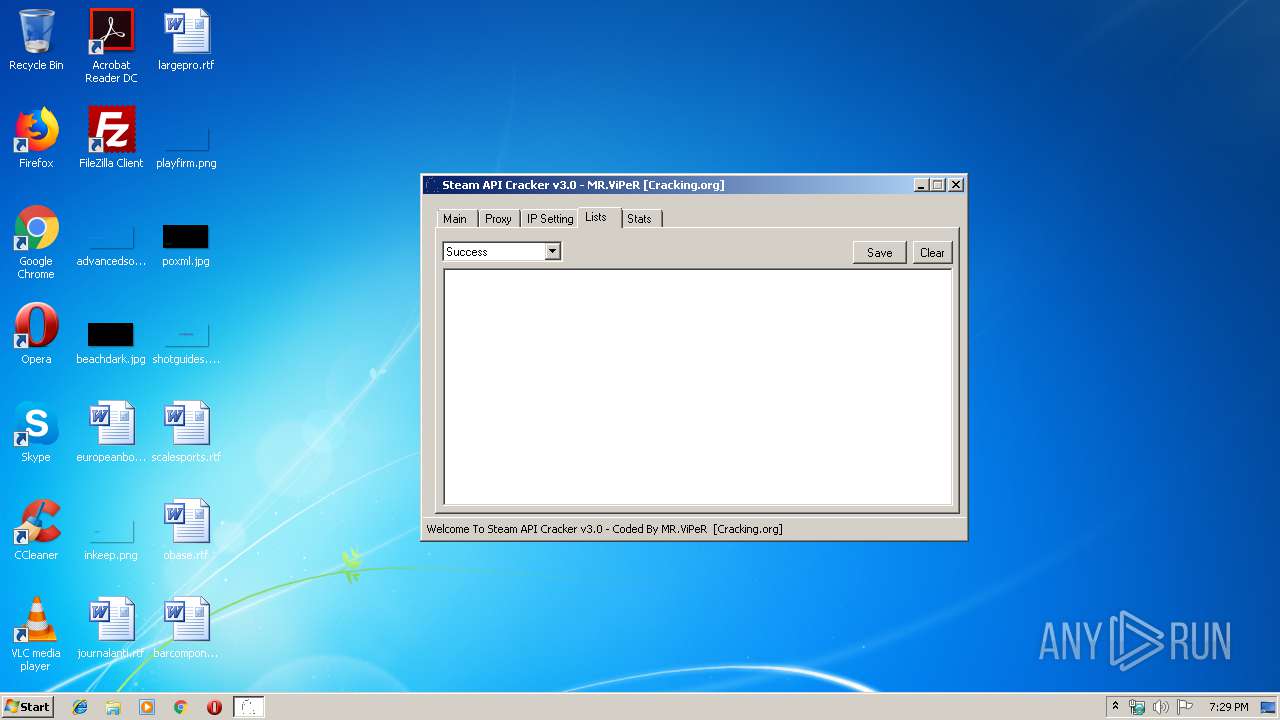
Task: Switch to the Main tab
Action: tap(455, 219)
